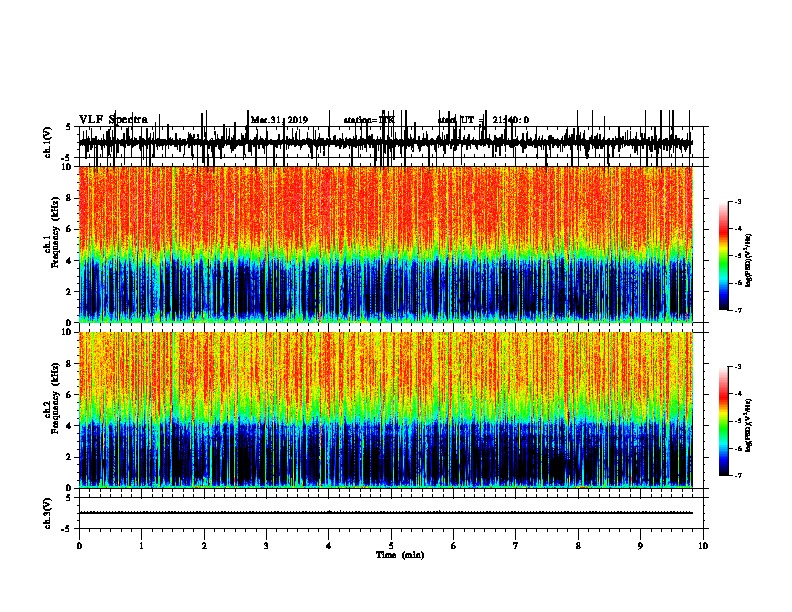Click the ch.2 spectrogram panel
The height and width of the screenshot is (612, 792).
coord(385,410)
